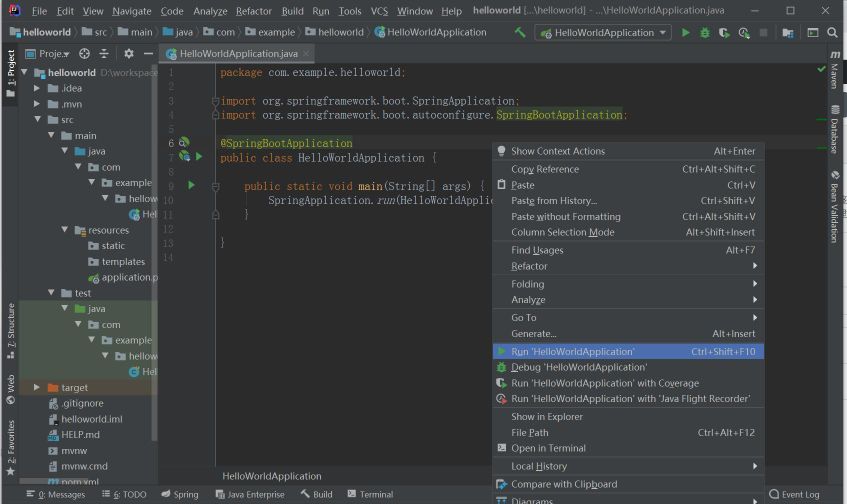
Task: Open the Analyze menu in menu bar
Action: click(210, 11)
